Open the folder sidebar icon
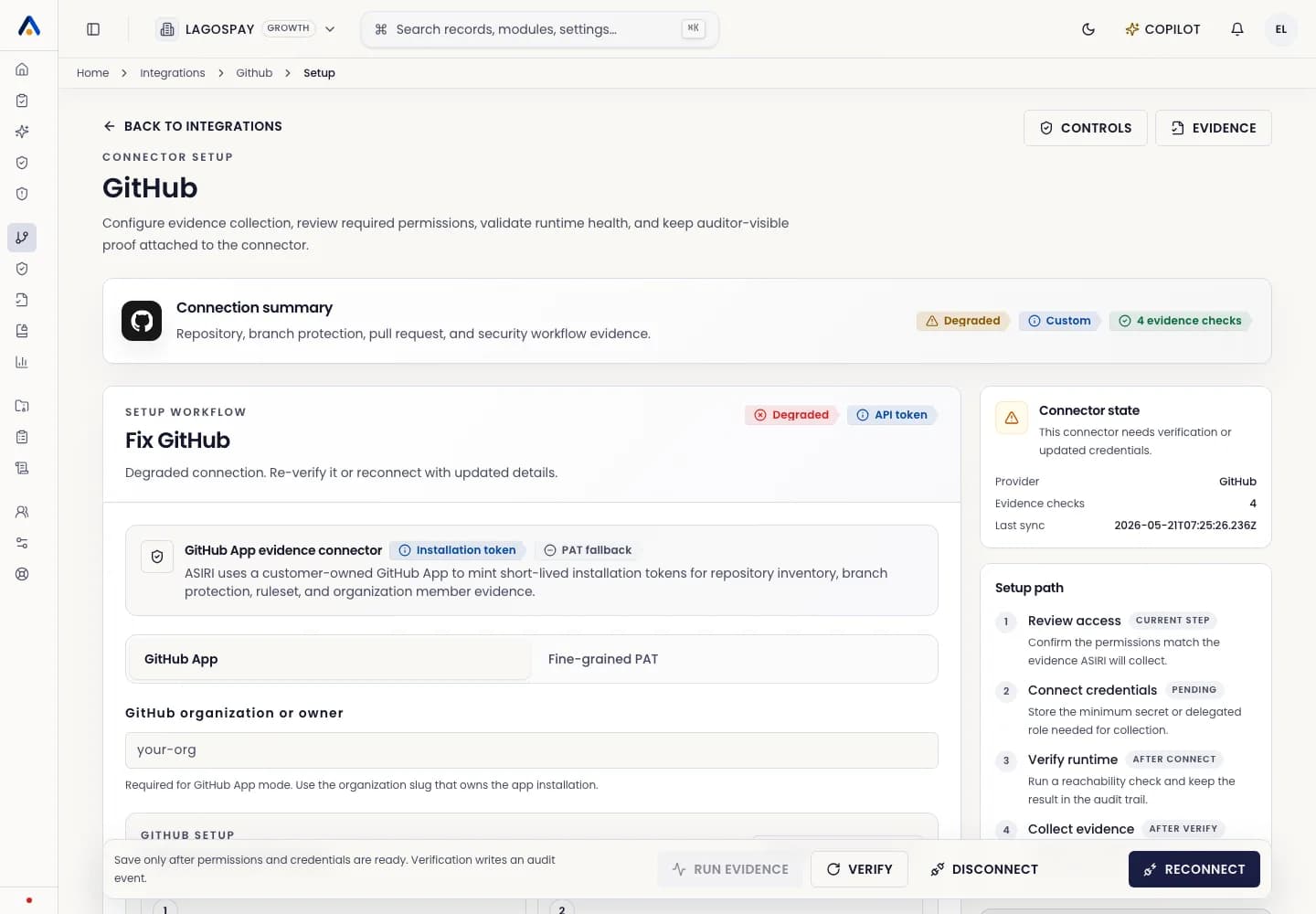The image size is (1316, 914). pyautogui.click(x=22, y=406)
